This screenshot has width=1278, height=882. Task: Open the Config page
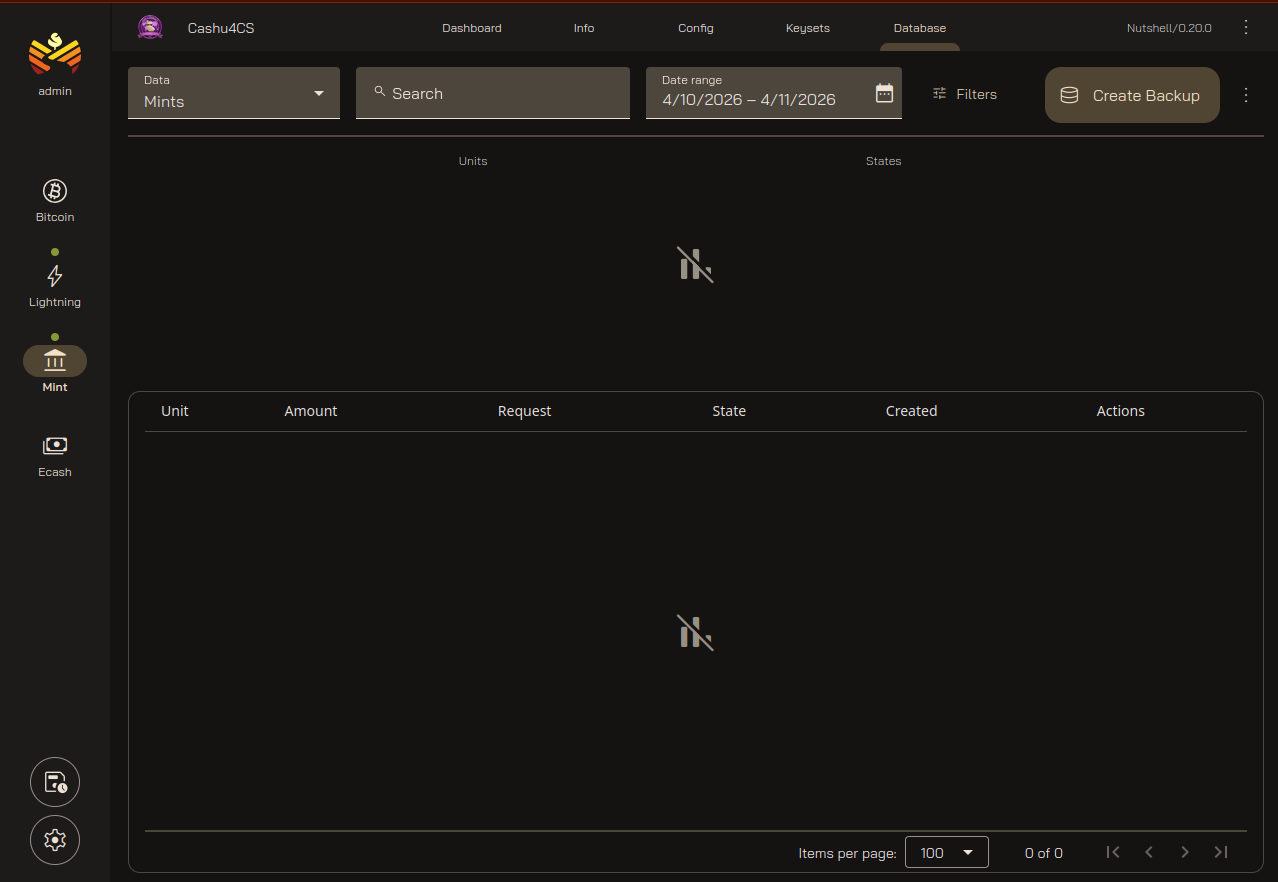click(x=695, y=28)
